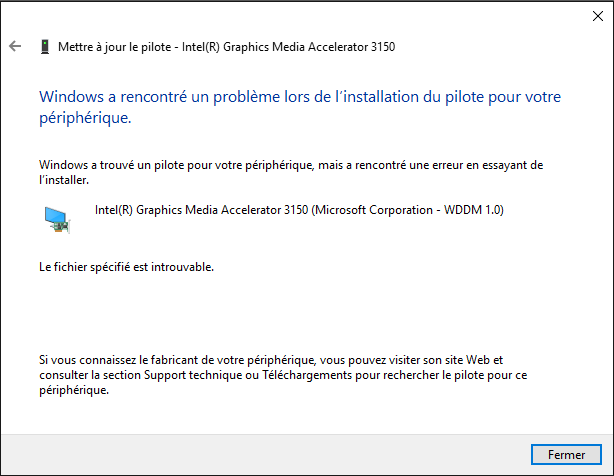Click the Fermer button

click(566, 454)
